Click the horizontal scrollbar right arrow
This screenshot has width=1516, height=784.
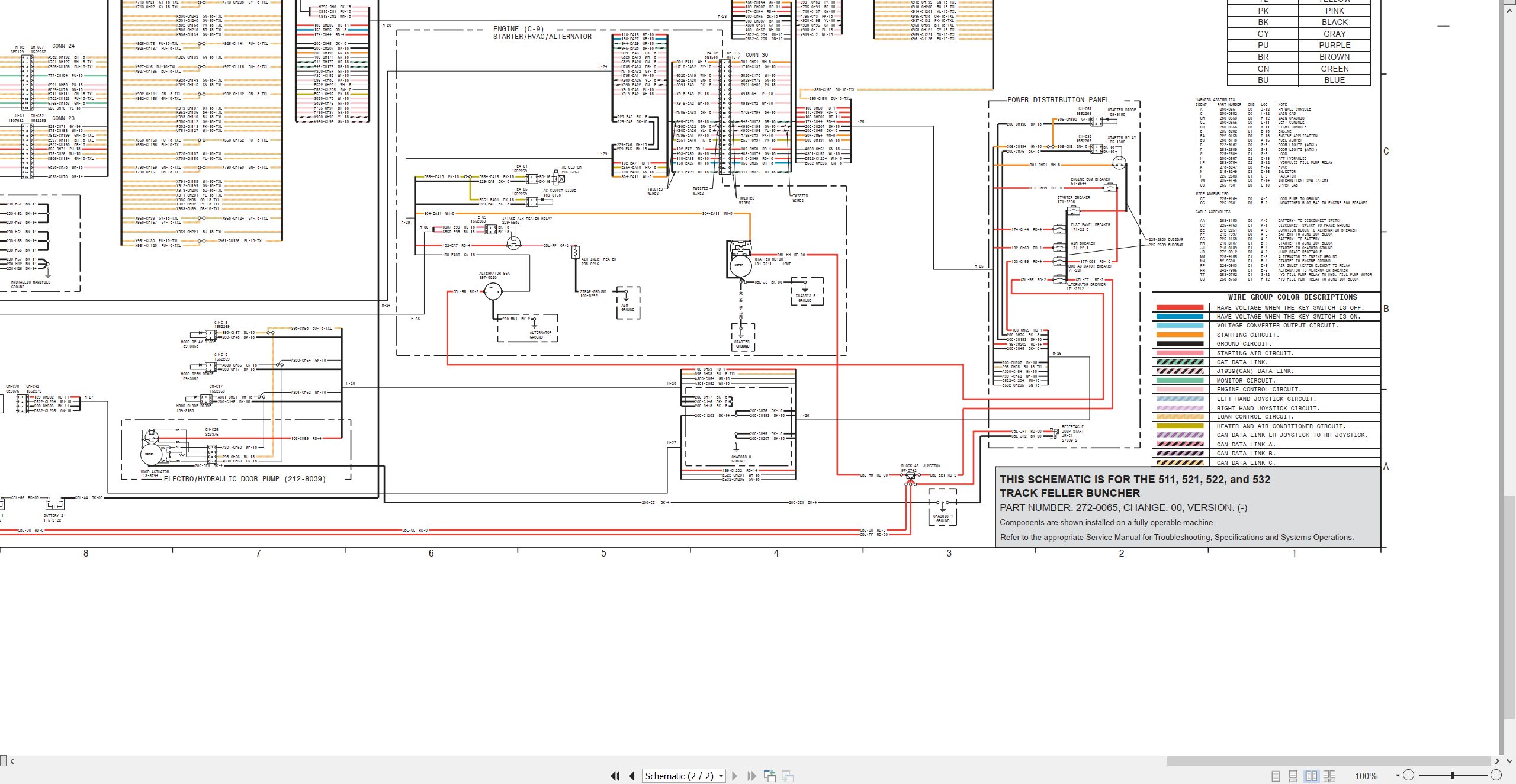pyautogui.click(x=1496, y=761)
